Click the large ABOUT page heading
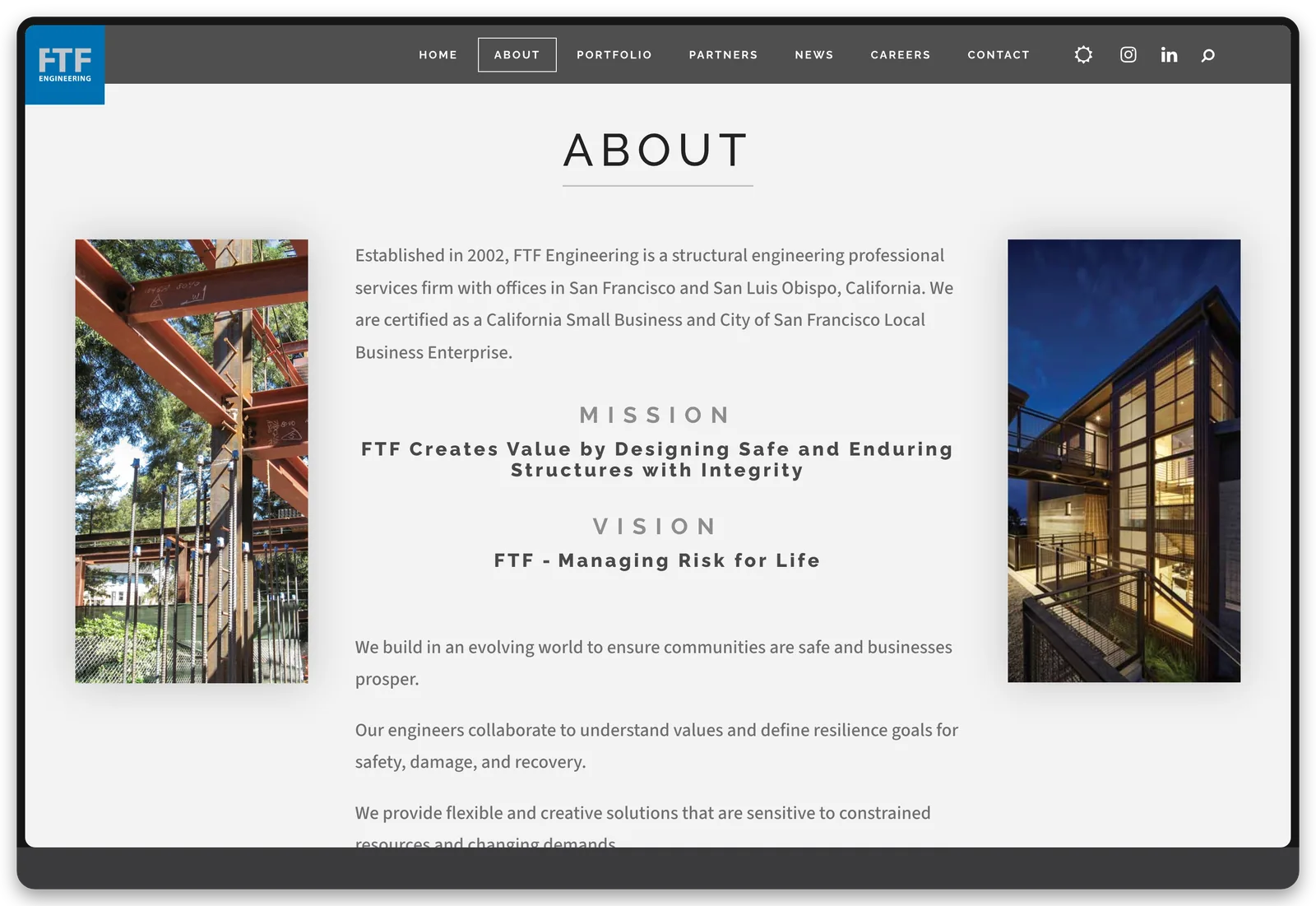This screenshot has width=1316, height=906. 657,151
